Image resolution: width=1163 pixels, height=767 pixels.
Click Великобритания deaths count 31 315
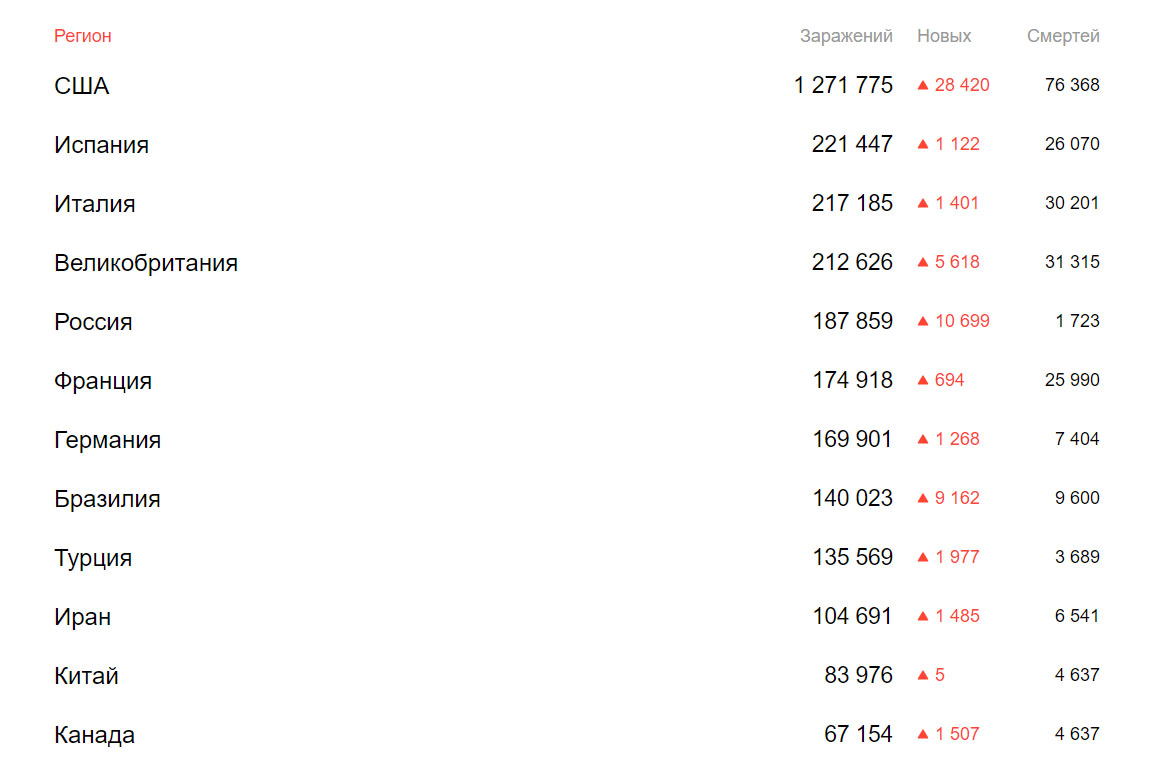coord(1072,262)
